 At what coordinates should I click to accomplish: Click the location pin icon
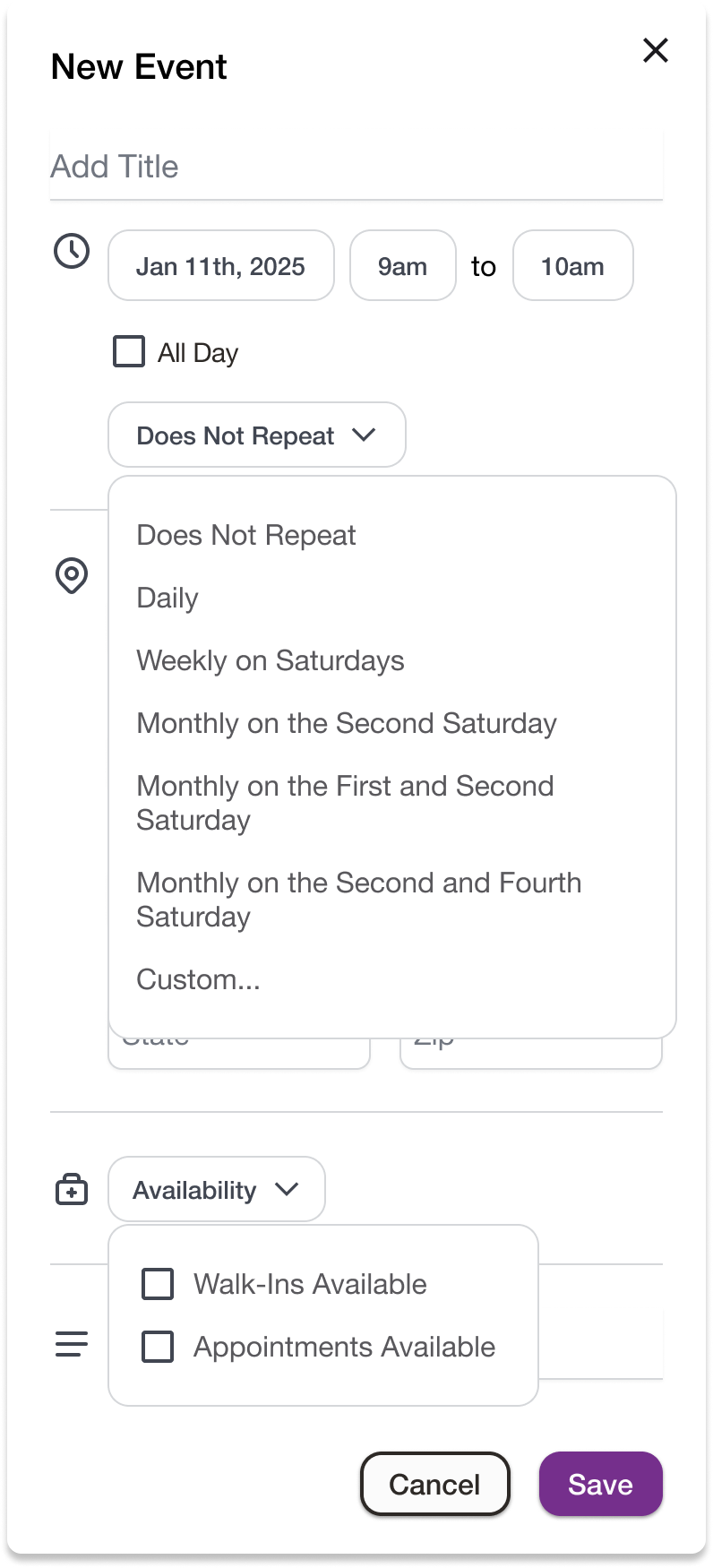tap(72, 577)
